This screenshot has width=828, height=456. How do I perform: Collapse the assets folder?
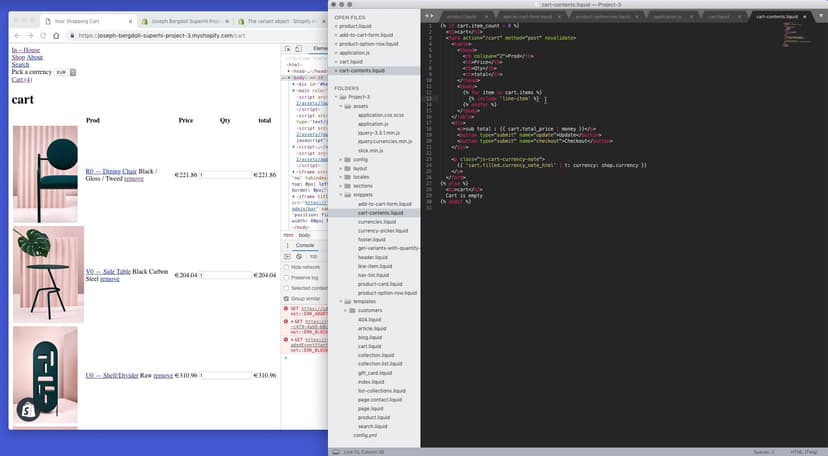pyautogui.click(x=341, y=106)
